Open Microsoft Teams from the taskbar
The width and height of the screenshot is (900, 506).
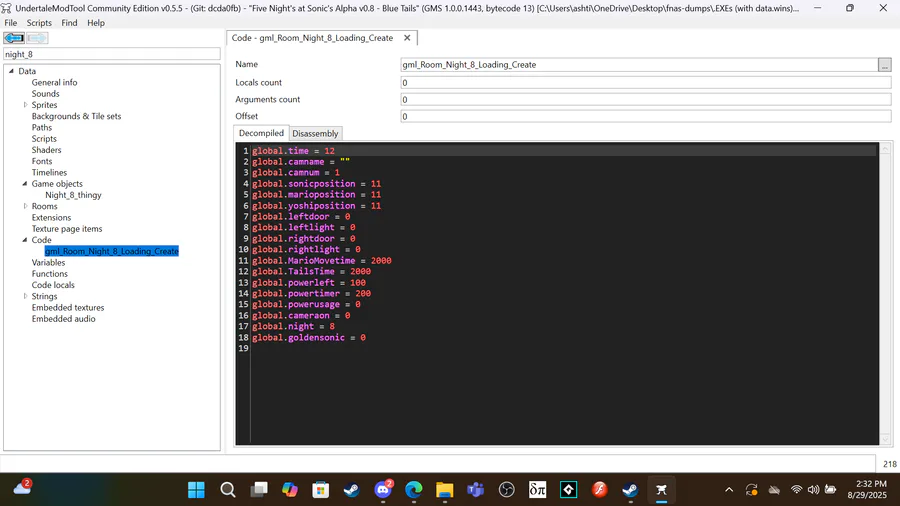(475, 489)
